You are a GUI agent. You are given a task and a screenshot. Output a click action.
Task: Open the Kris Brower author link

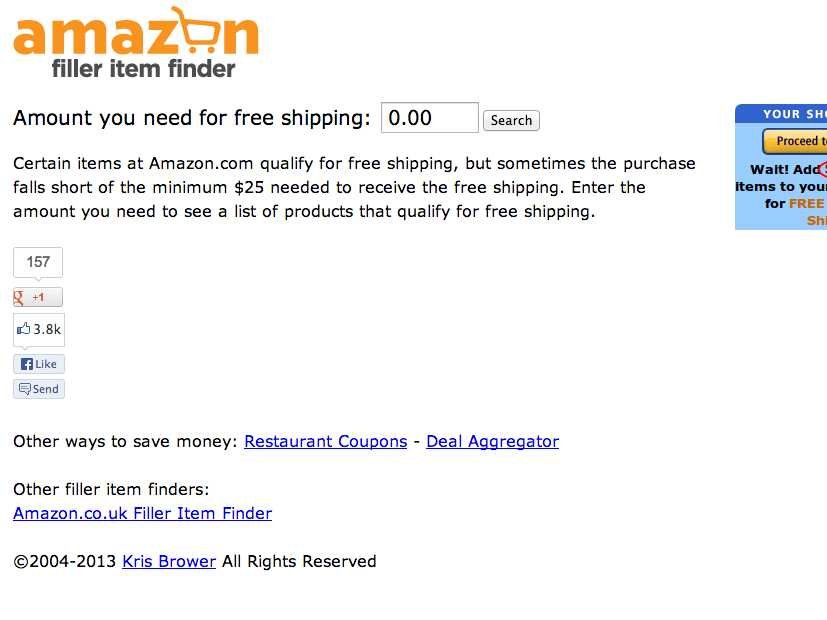[x=168, y=561]
